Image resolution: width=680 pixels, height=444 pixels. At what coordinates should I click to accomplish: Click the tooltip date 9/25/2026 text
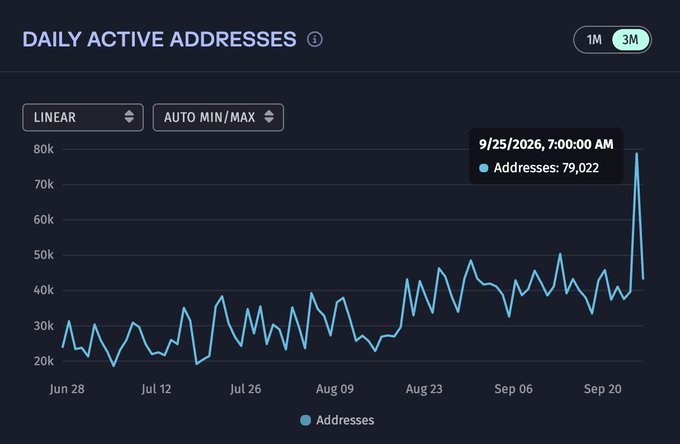tap(510, 144)
